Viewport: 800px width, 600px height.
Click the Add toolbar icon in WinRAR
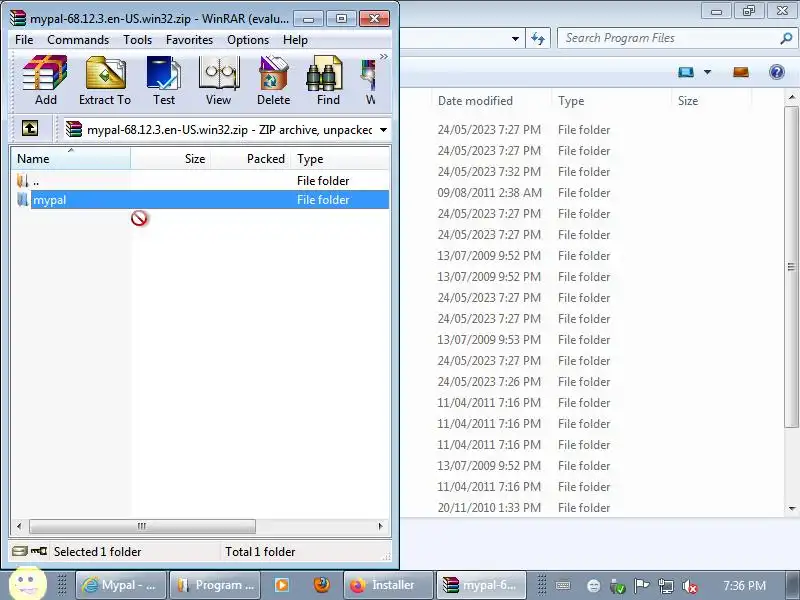pyautogui.click(x=45, y=80)
